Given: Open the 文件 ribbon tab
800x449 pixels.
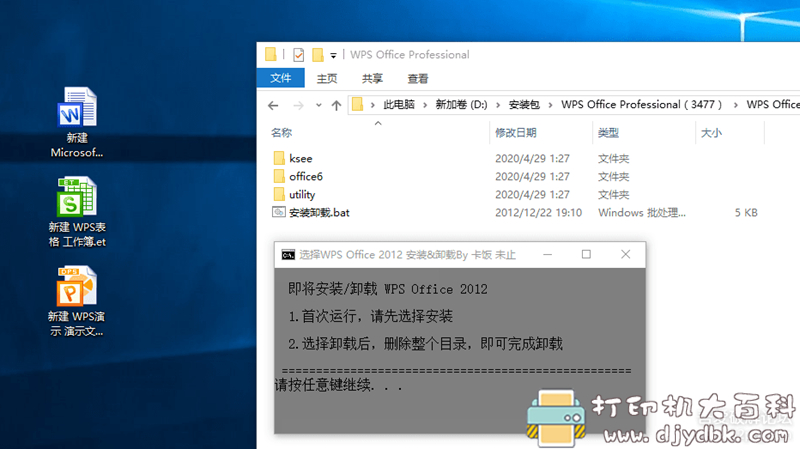Looking at the screenshot, I should pyautogui.click(x=281, y=78).
